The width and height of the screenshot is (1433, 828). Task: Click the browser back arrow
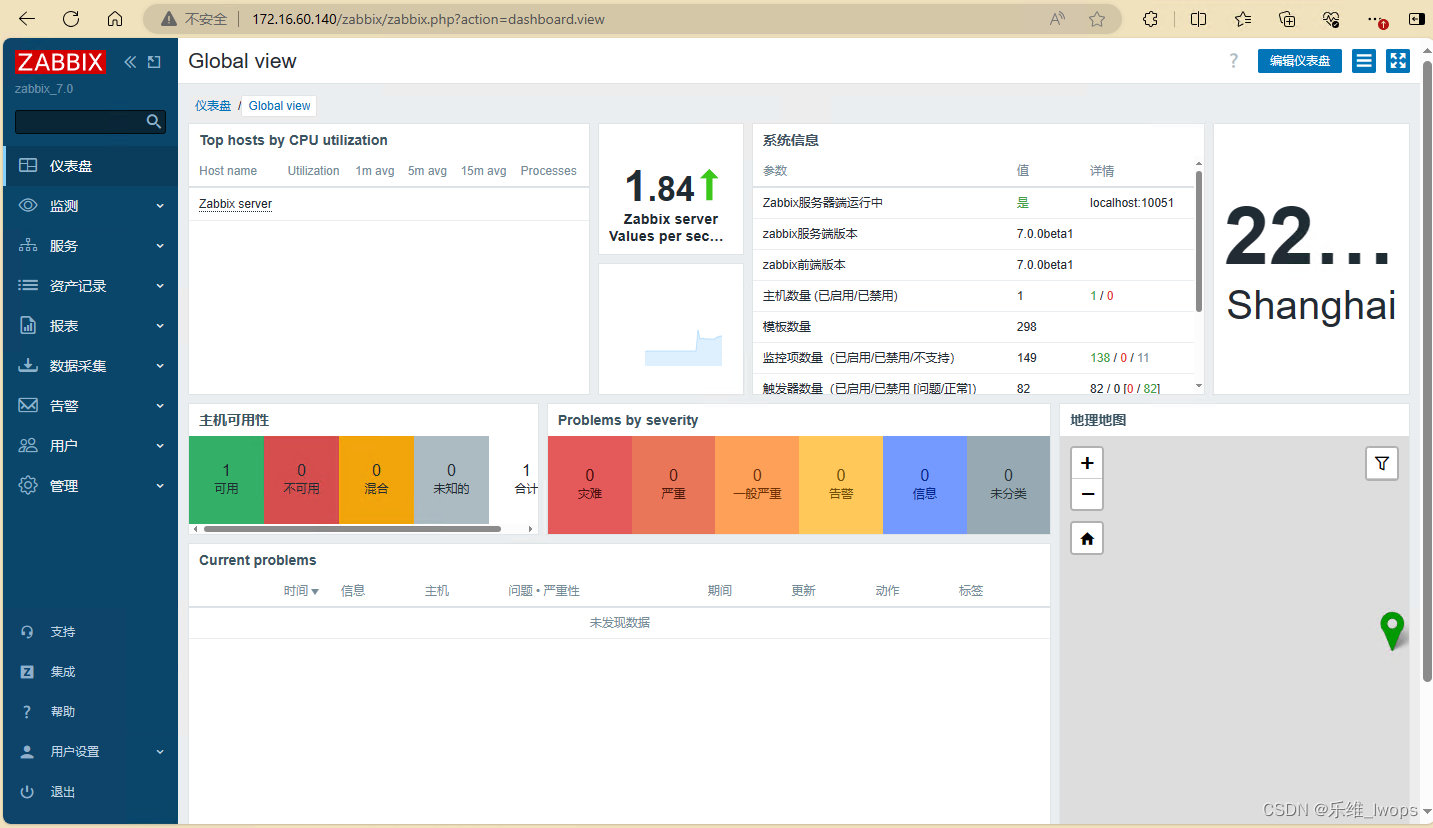click(x=27, y=19)
